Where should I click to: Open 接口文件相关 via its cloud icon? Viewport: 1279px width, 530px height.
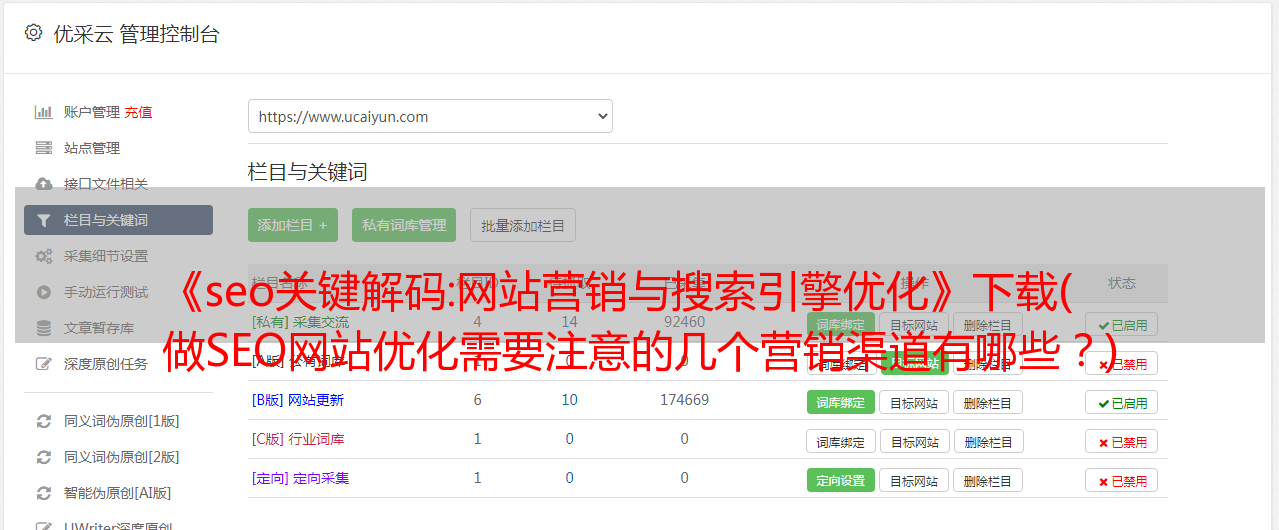click(43, 184)
